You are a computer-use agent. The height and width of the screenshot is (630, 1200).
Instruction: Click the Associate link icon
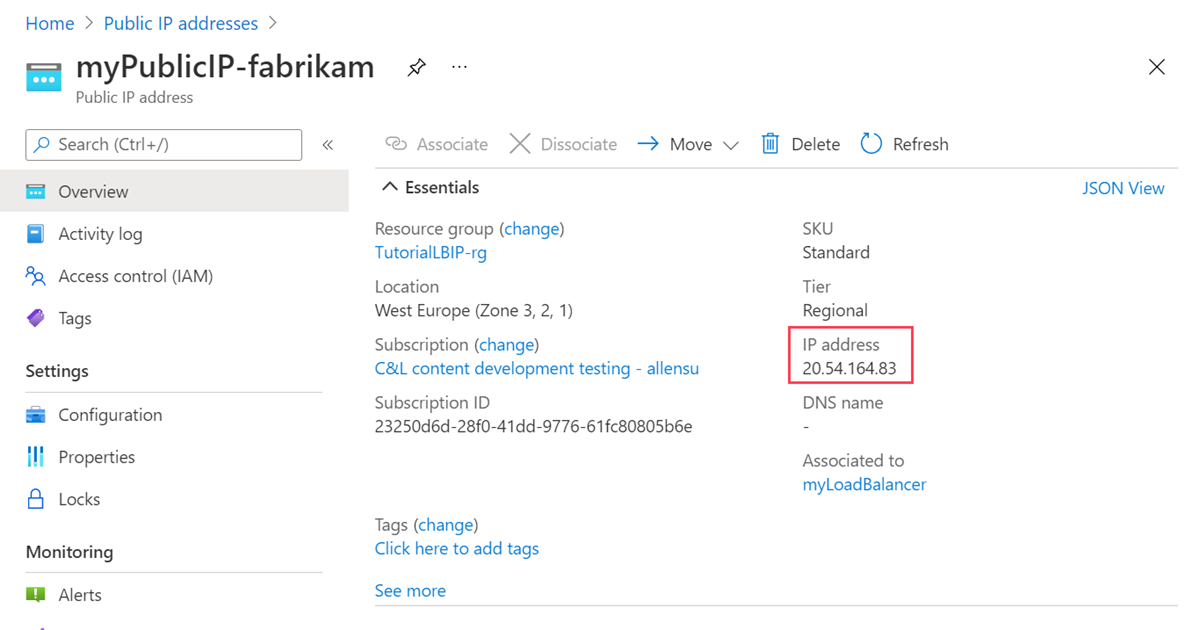tap(396, 144)
